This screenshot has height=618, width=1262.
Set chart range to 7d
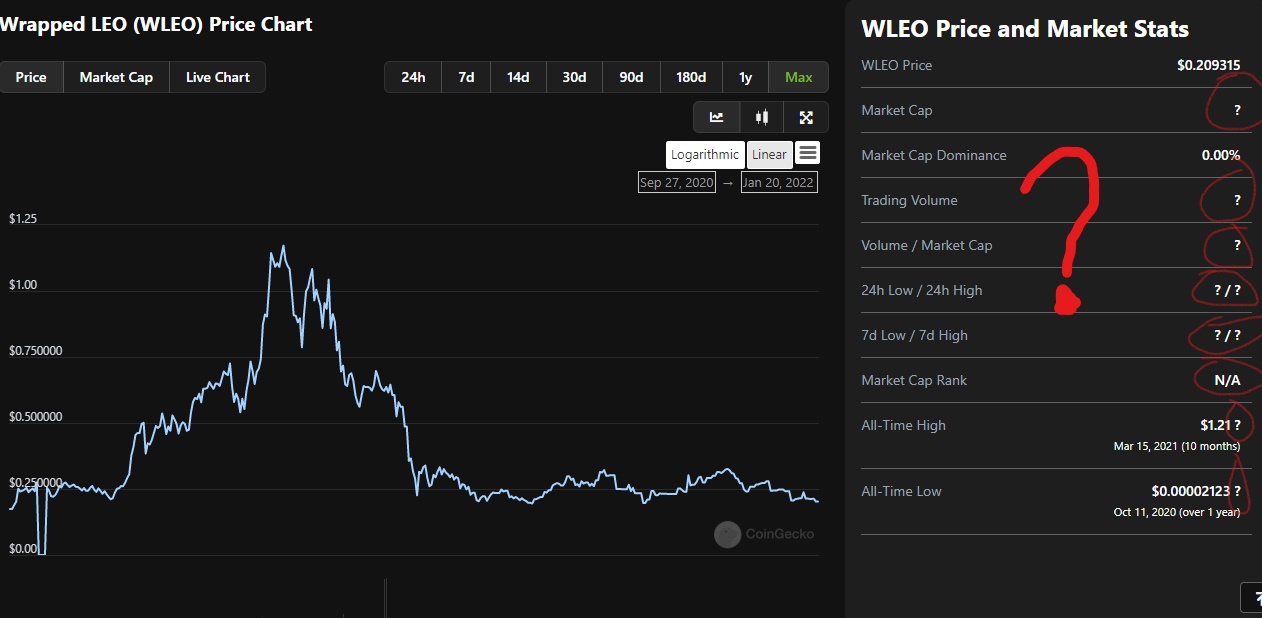(x=466, y=77)
